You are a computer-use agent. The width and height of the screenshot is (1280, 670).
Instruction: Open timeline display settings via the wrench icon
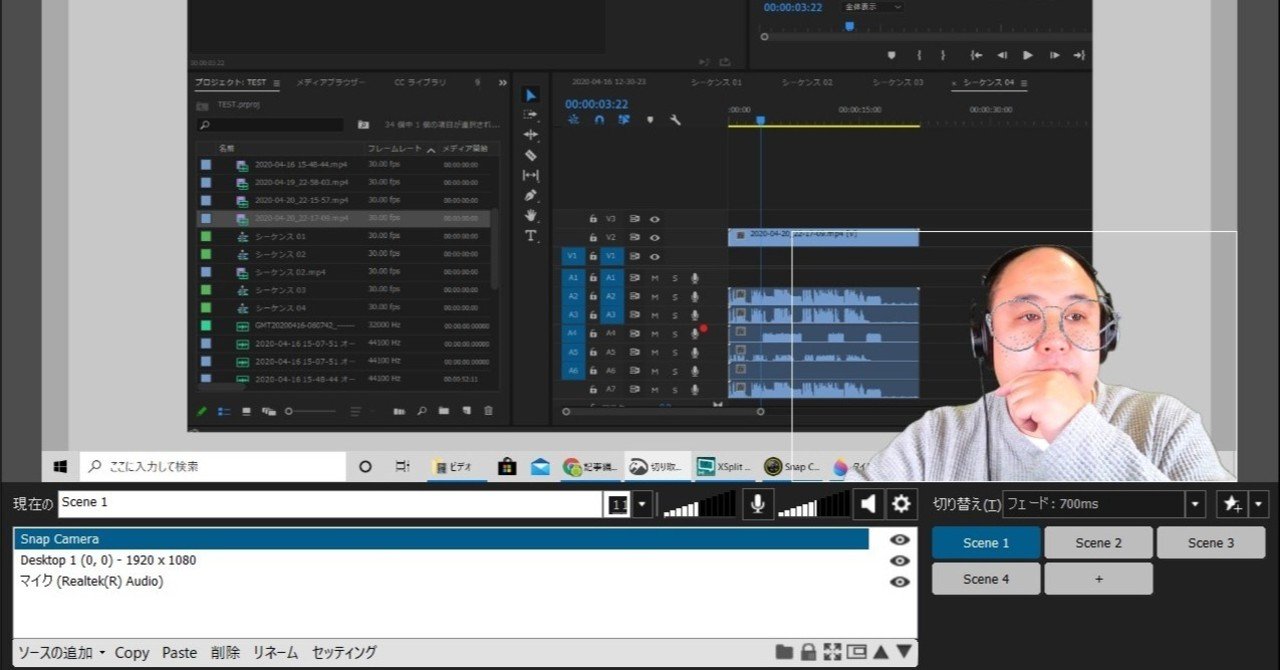(x=675, y=119)
